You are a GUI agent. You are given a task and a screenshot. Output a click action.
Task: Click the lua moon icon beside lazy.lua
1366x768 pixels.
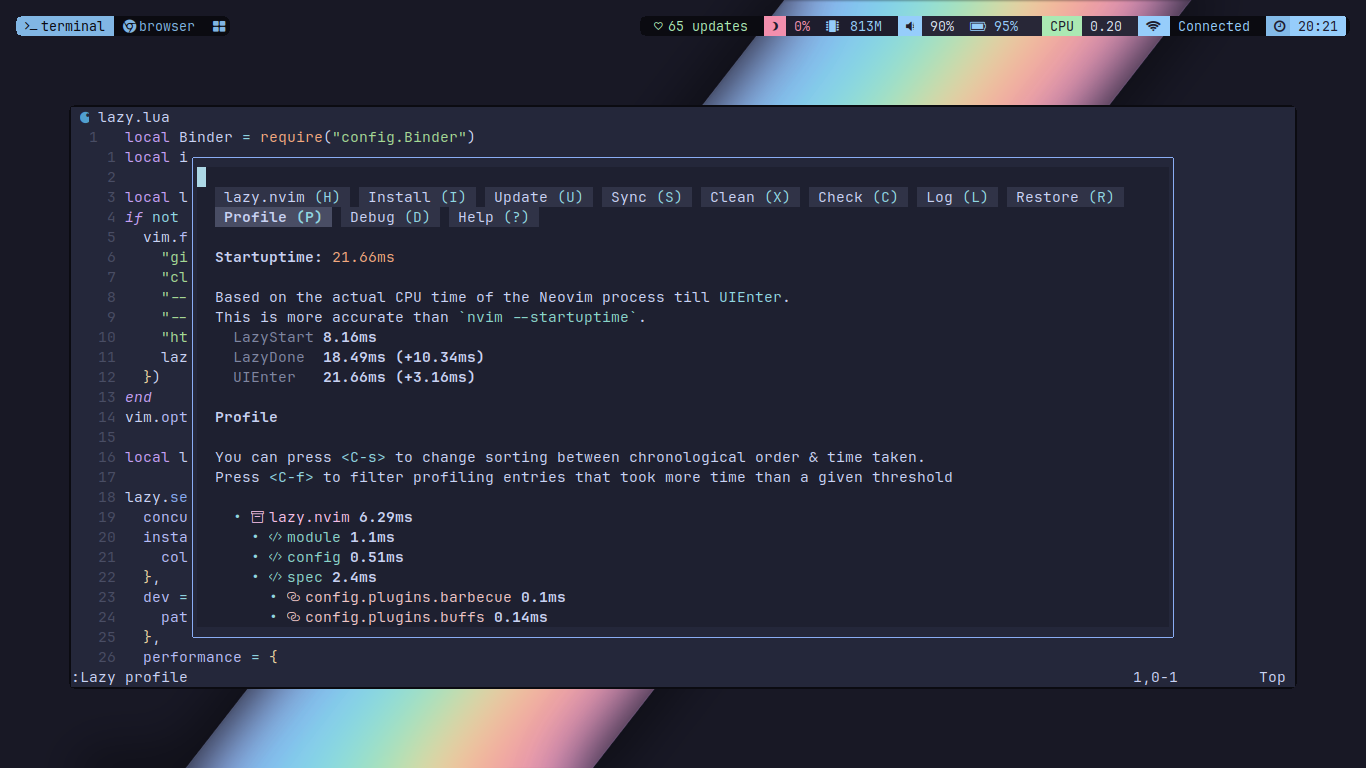point(85,117)
